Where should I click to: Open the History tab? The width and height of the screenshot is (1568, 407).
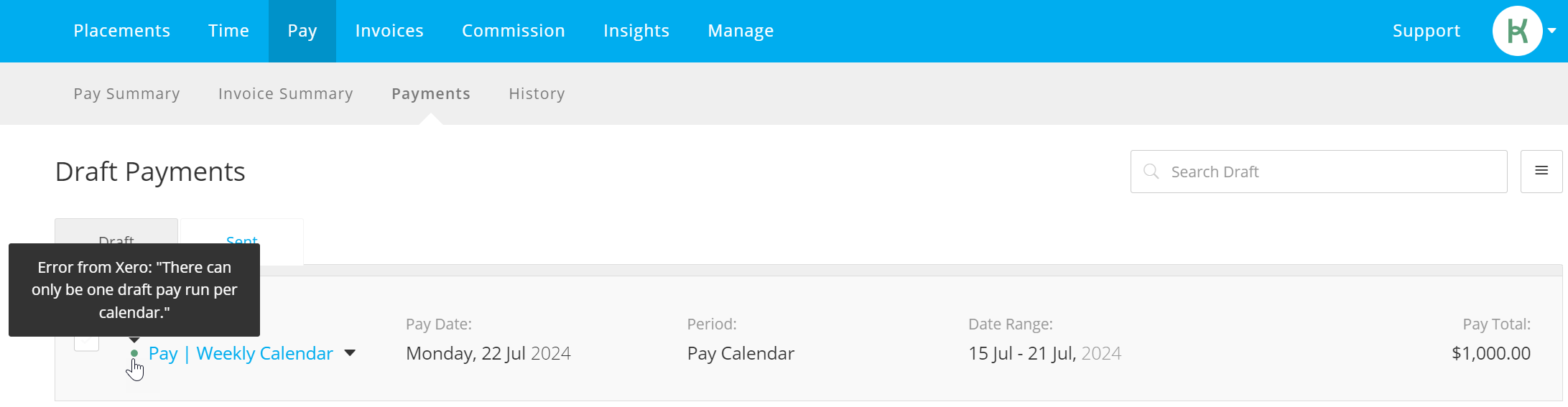point(537,94)
